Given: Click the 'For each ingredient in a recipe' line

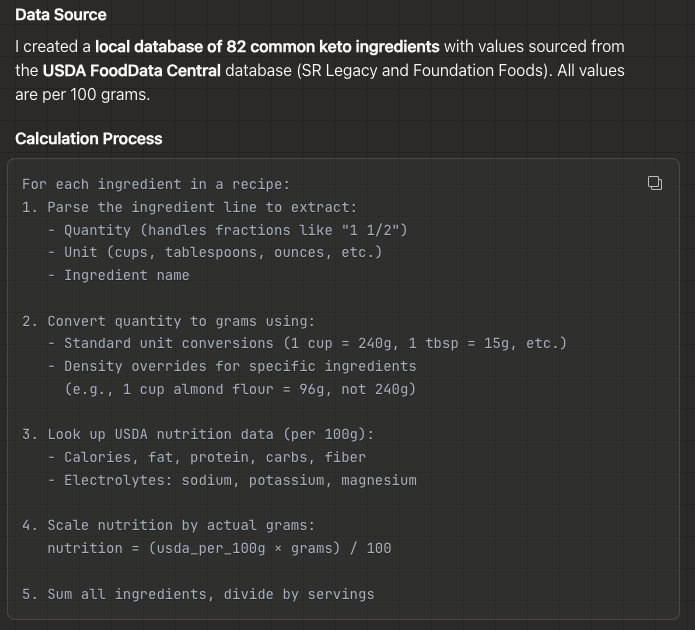Looking at the screenshot, I should coord(155,184).
